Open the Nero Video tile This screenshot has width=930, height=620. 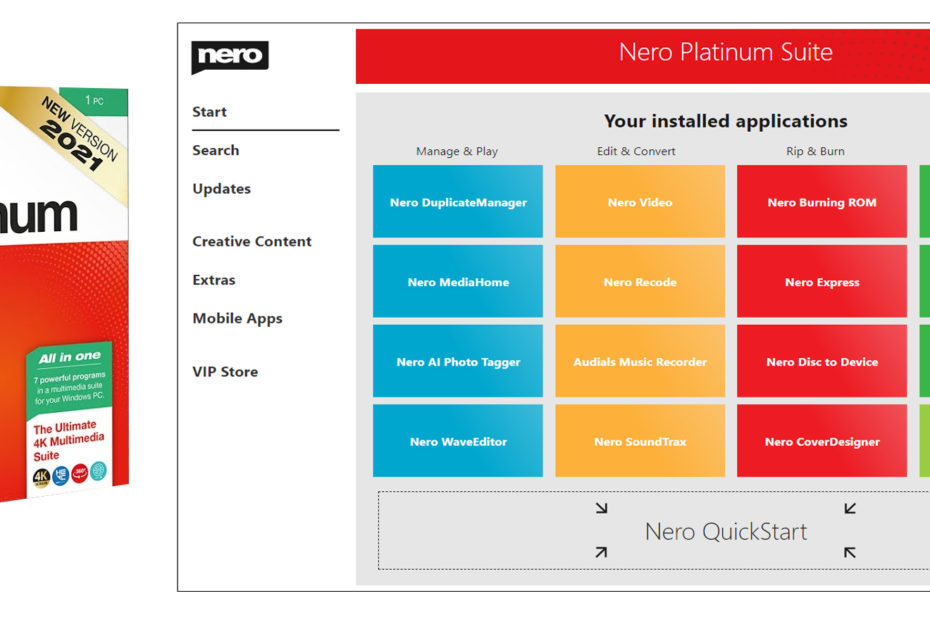(640, 202)
